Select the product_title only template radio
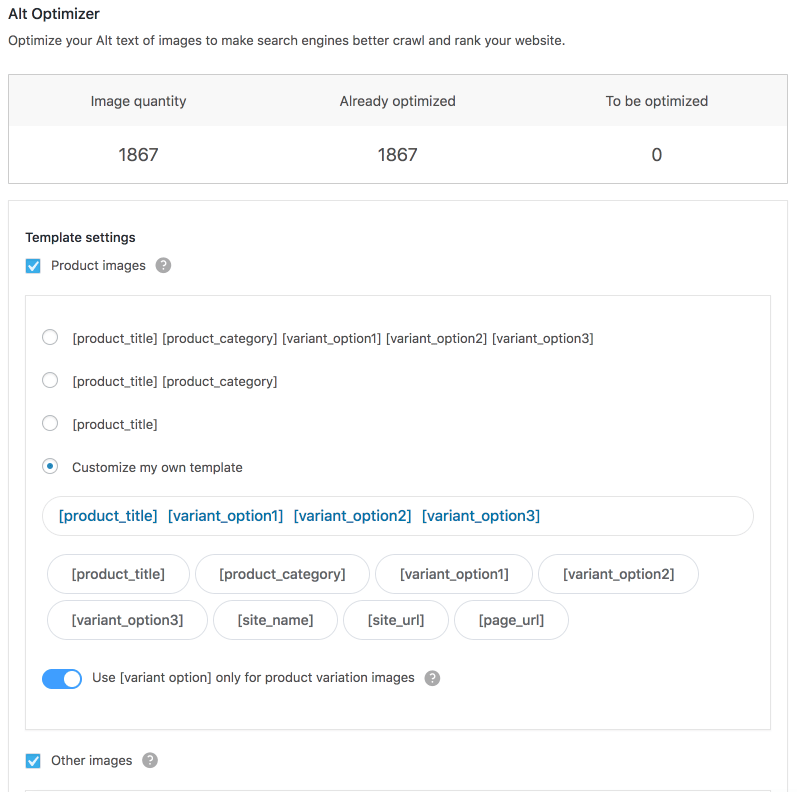 [50, 424]
